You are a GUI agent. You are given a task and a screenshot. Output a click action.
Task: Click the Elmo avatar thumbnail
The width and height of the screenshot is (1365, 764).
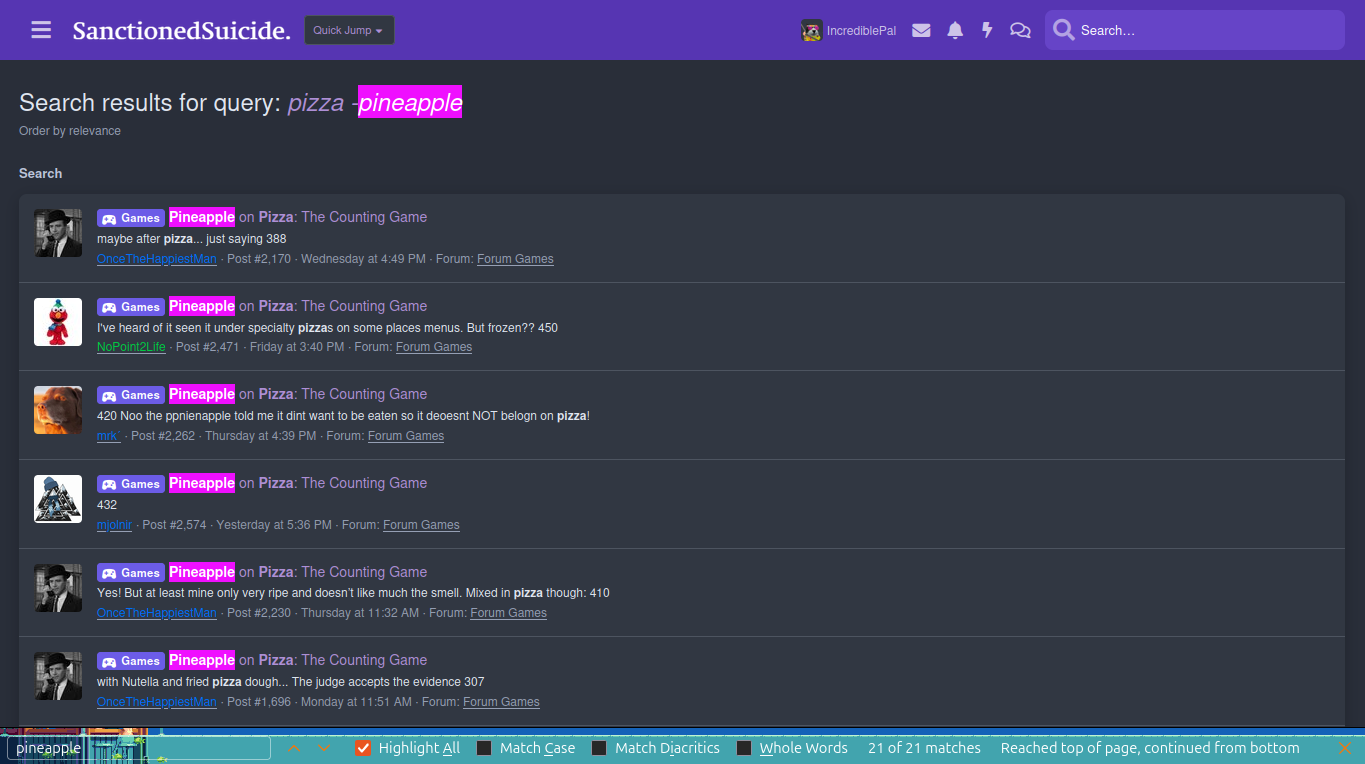(x=58, y=322)
